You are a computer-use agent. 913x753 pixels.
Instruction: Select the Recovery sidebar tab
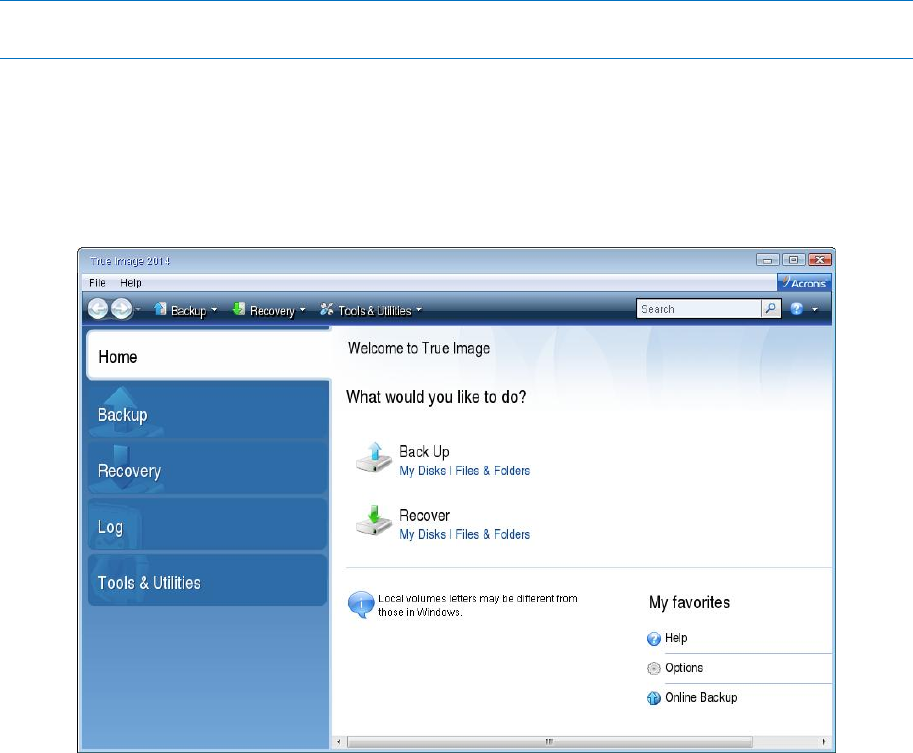point(208,469)
